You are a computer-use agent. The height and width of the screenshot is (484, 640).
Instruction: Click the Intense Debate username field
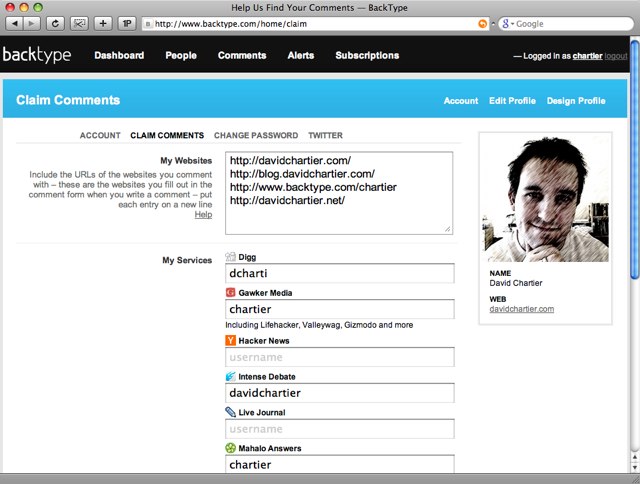(340, 393)
